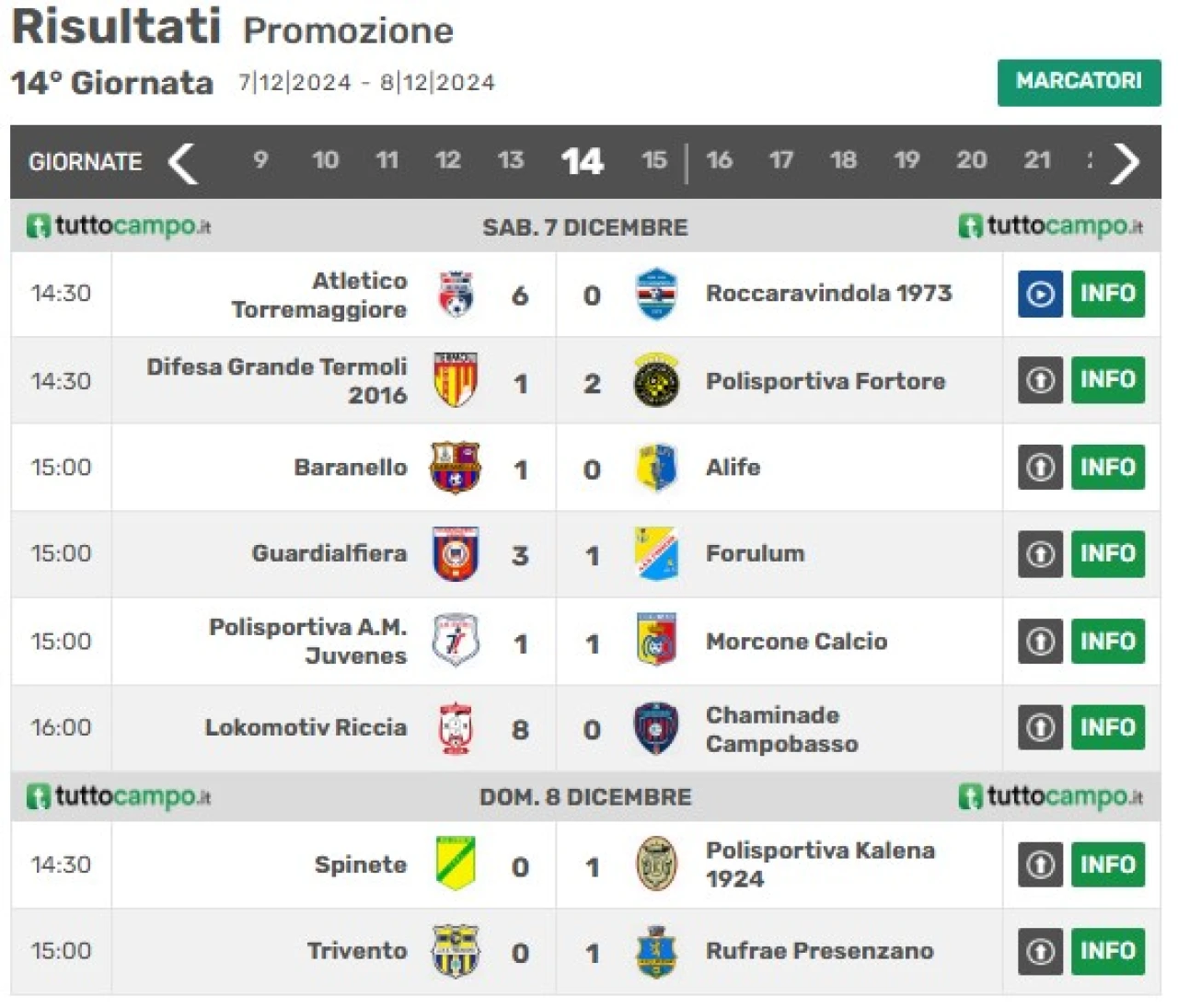Select giornata 21 in the round bar
Viewport: 1178px width, 1008px height.
click(1037, 160)
